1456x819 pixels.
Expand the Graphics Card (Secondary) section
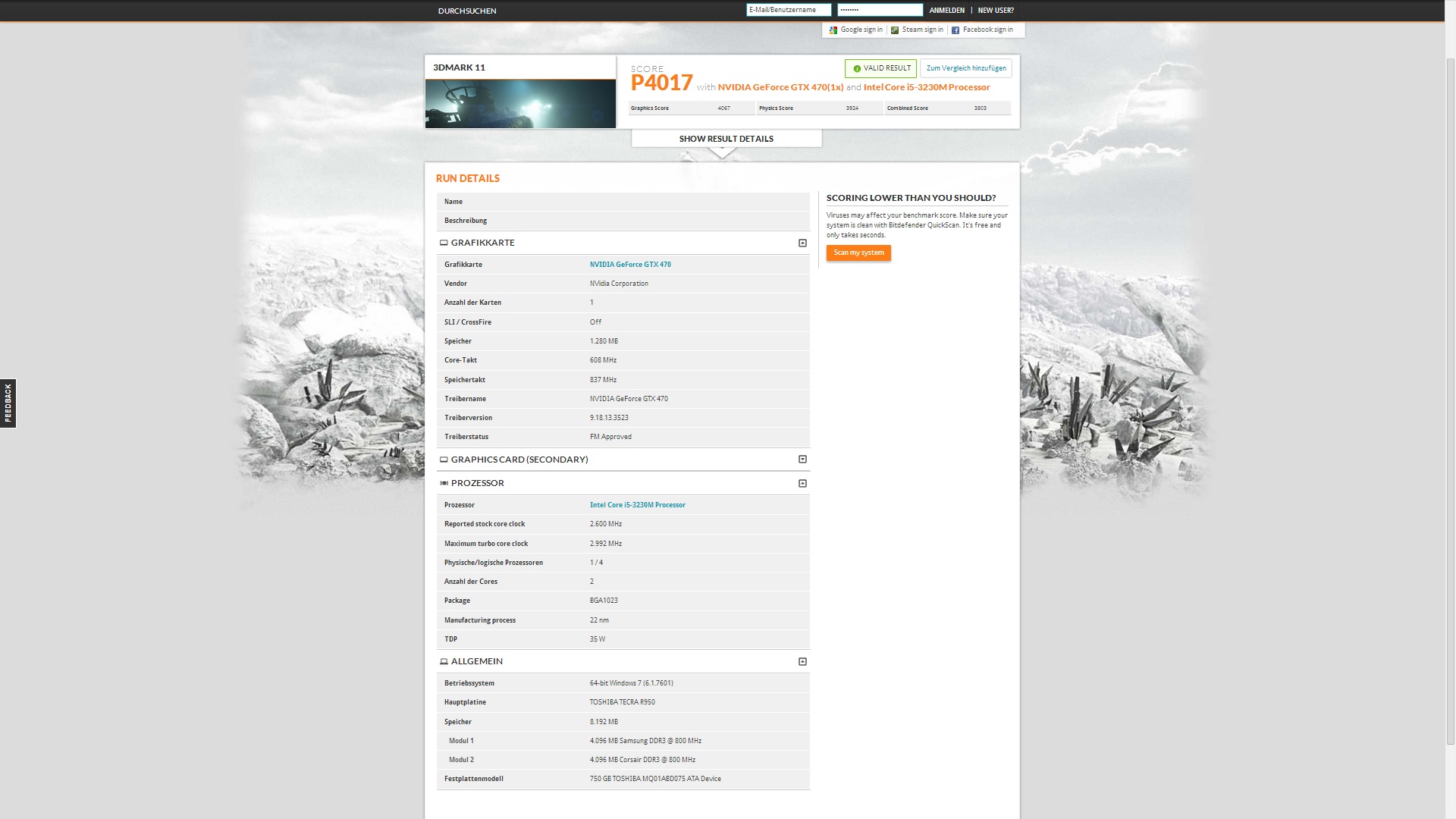[802, 459]
